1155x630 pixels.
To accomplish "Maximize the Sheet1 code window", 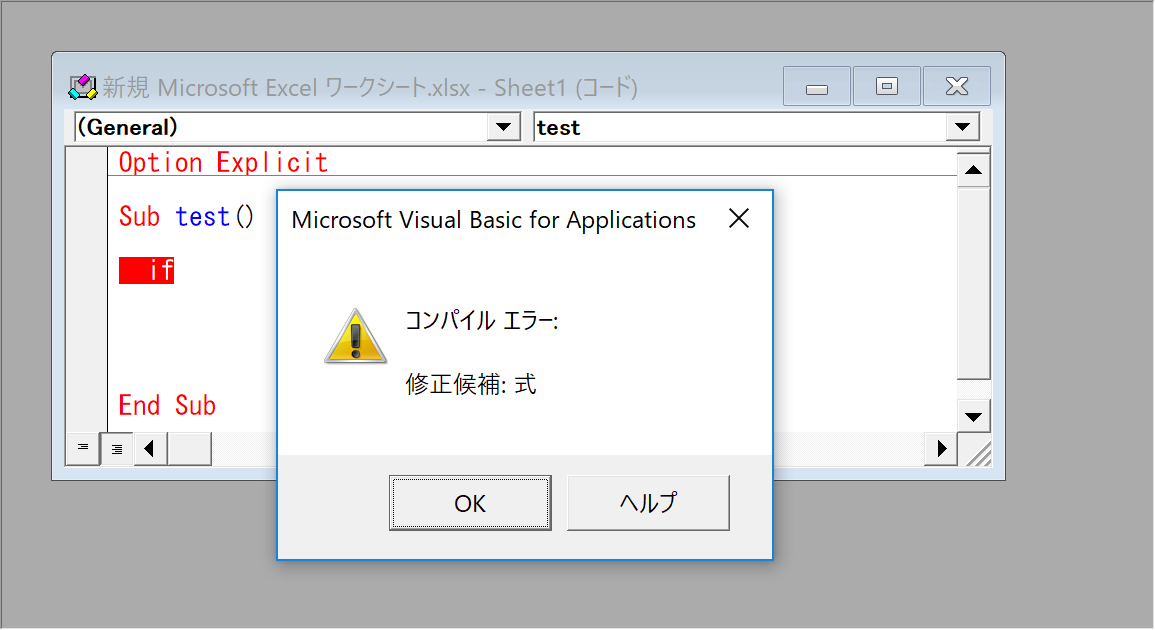I will coord(886,87).
